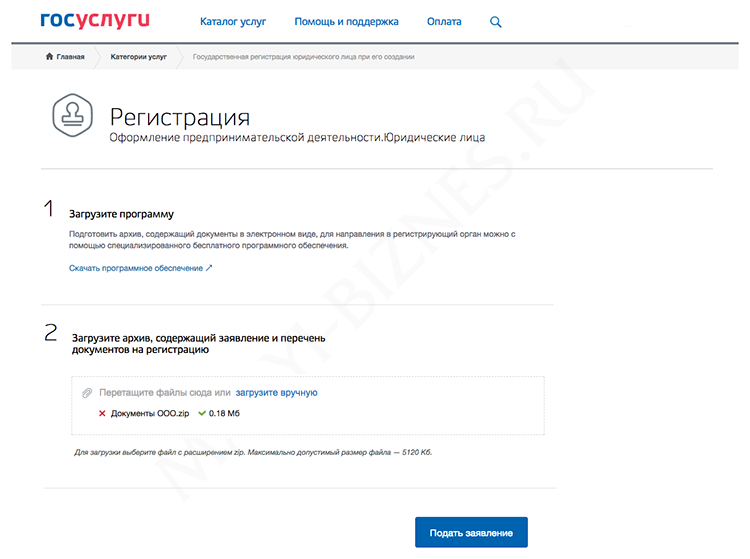
Task: Click the Регистрация page title
Action: point(180,118)
